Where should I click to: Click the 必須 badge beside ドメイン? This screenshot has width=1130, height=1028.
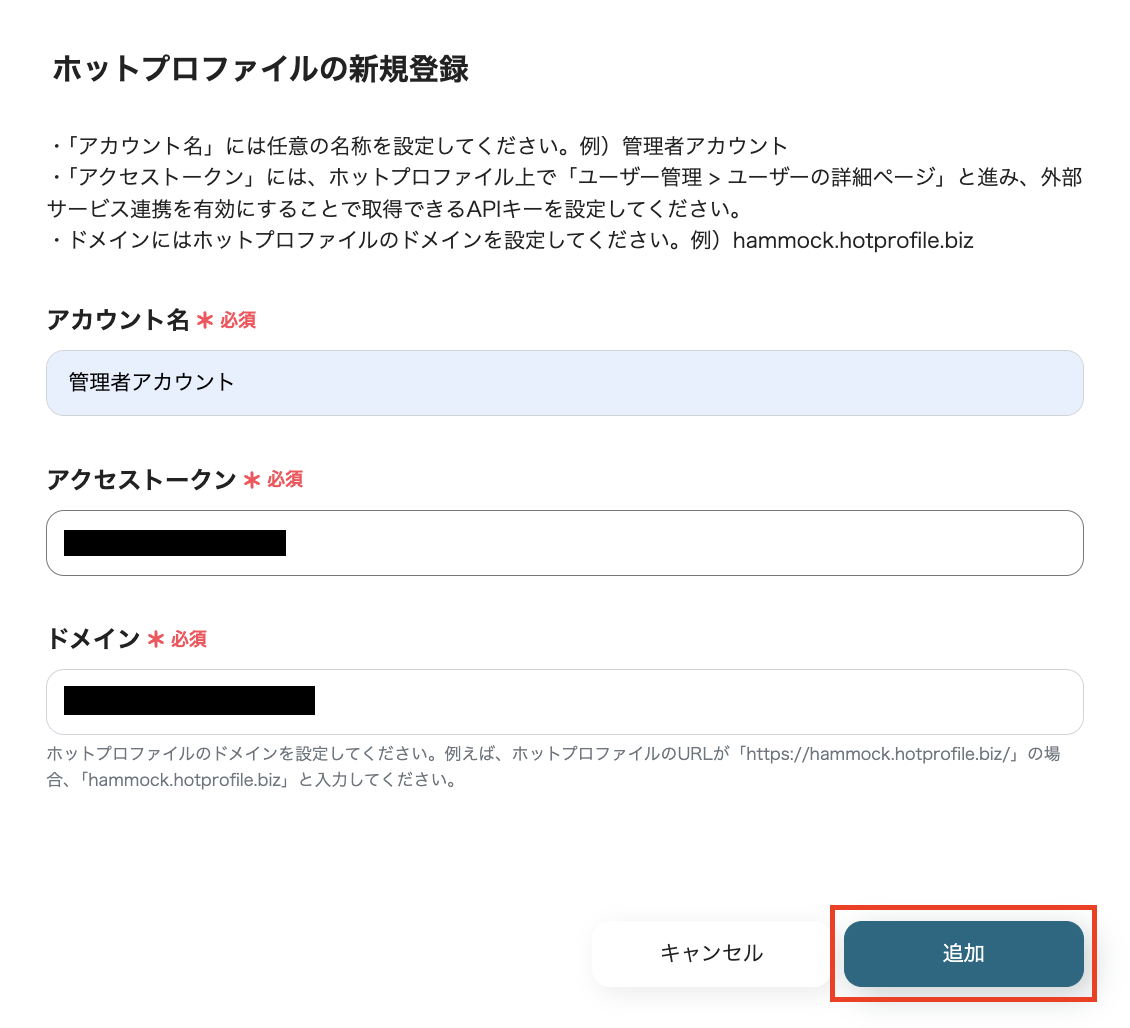coord(190,639)
